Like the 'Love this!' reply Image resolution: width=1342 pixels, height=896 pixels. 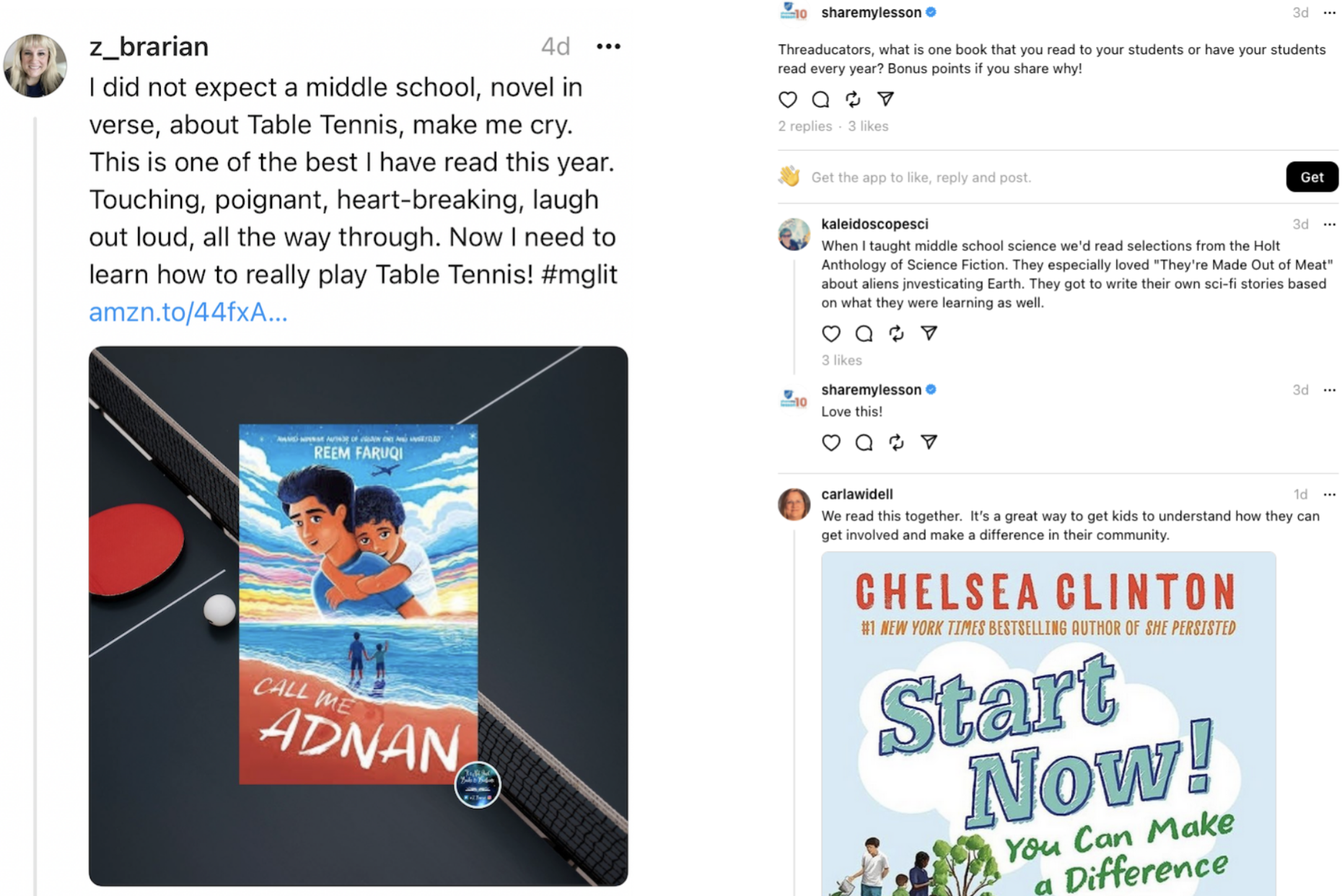(831, 442)
